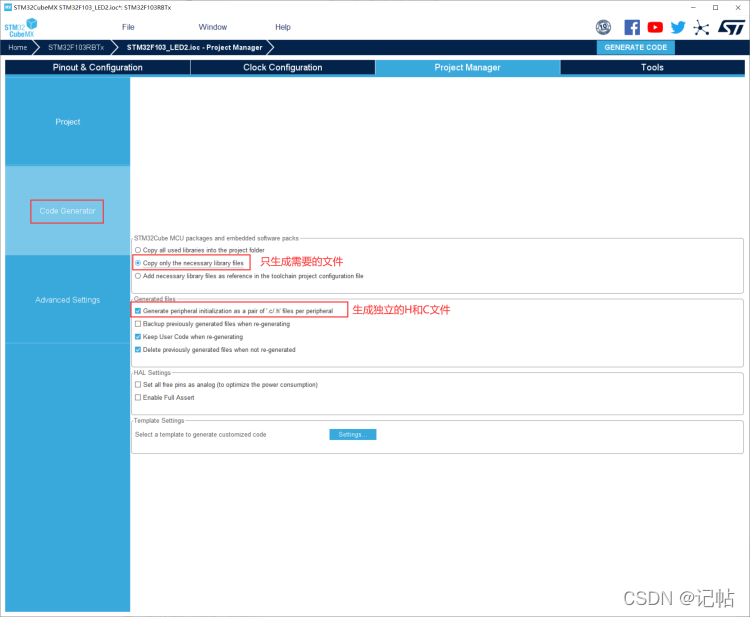Select the Project Manager tab
750x617 pixels.
(467, 67)
